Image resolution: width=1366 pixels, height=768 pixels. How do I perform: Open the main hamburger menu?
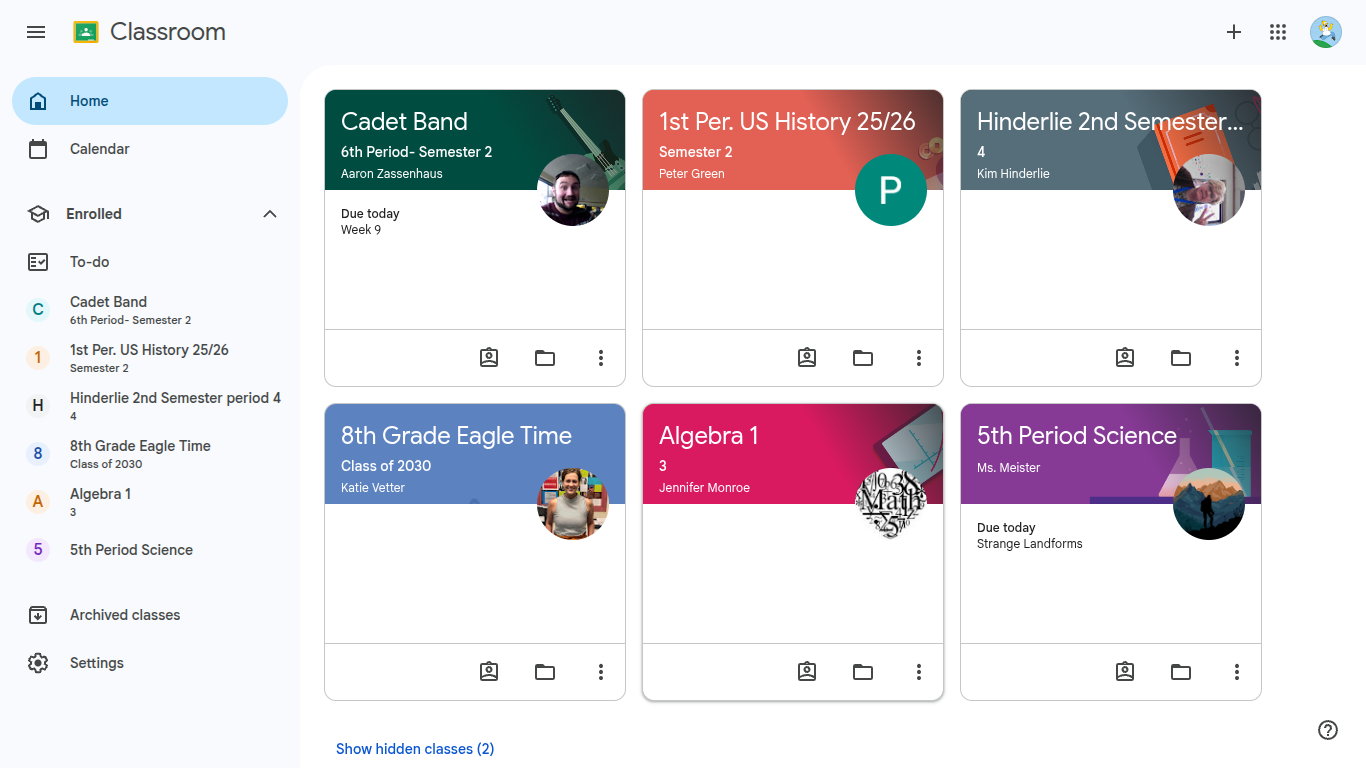[36, 32]
